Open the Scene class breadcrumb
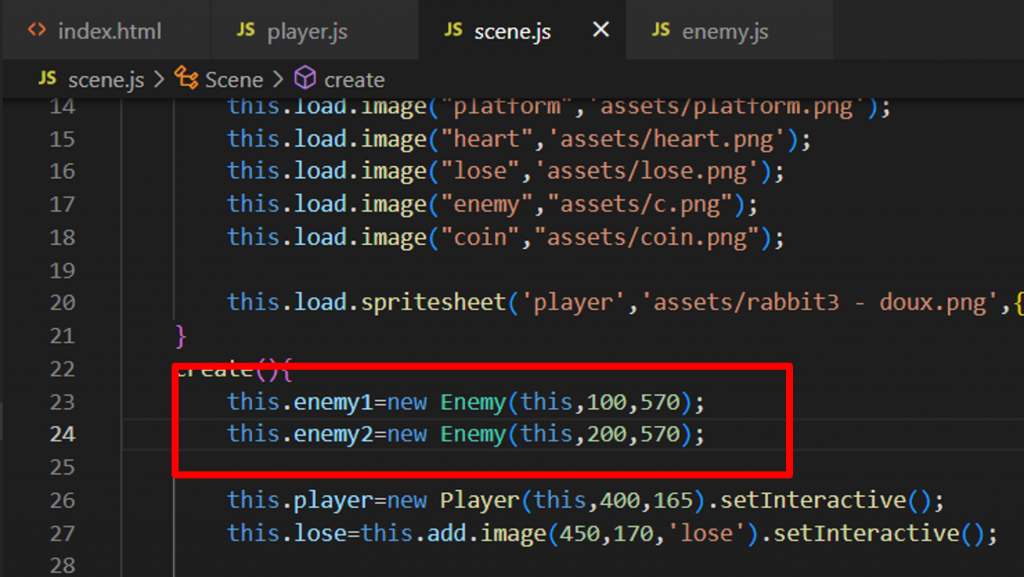The width and height of the screenshot is (1024, 577). point(234,80)
